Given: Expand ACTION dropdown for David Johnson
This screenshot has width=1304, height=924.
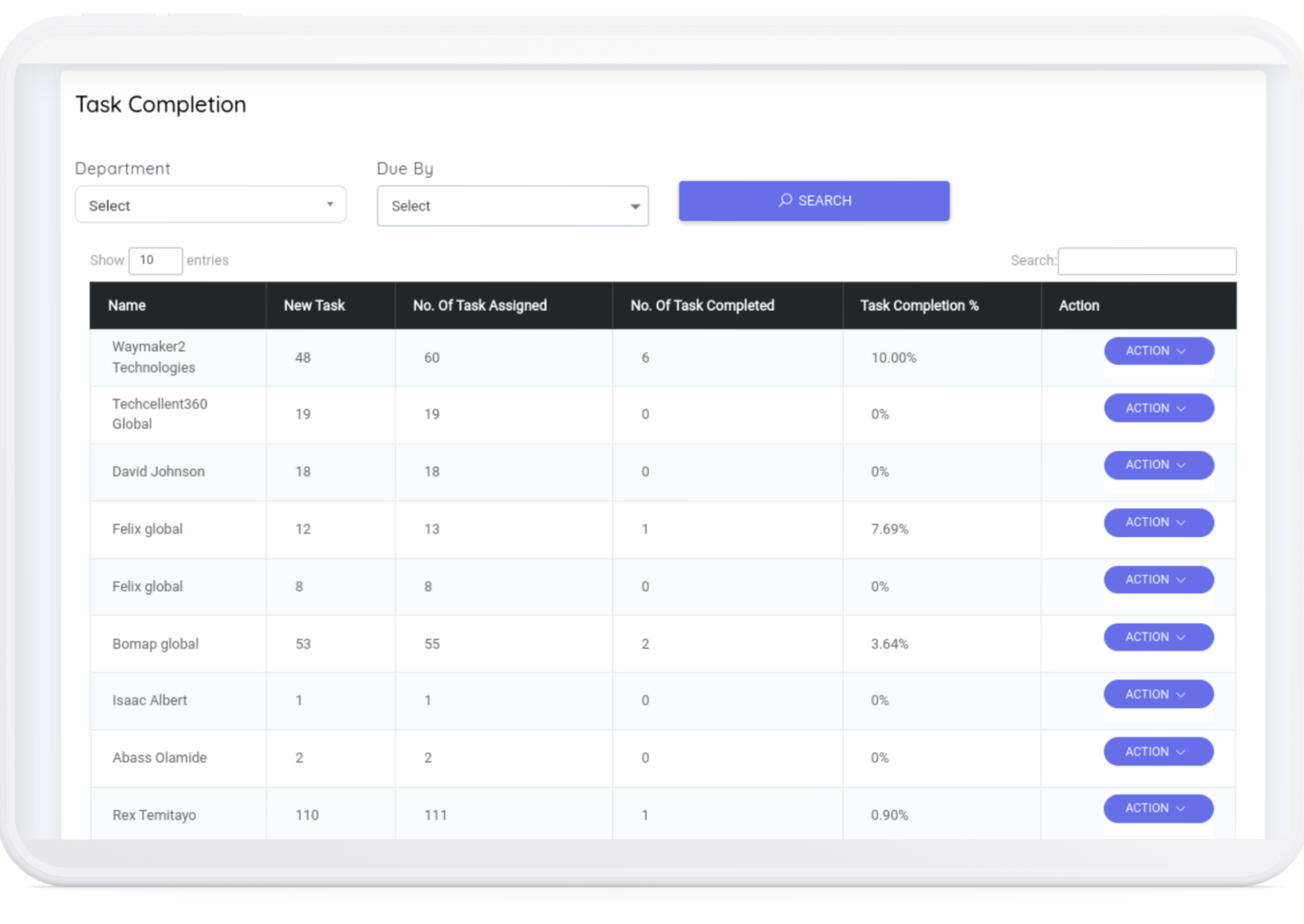Looking at the screenshot, I should coord(1158,465).
